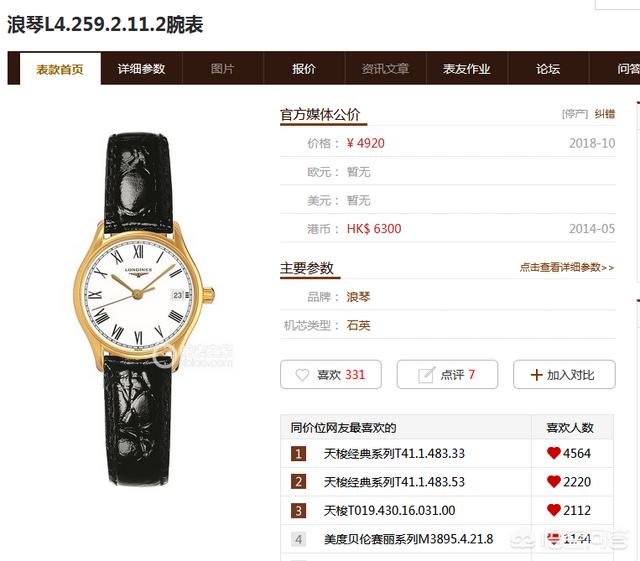The height and width of the screenshot is (561, 640).
Task: Click the red heart next to 2112
Action: [553, 510]
